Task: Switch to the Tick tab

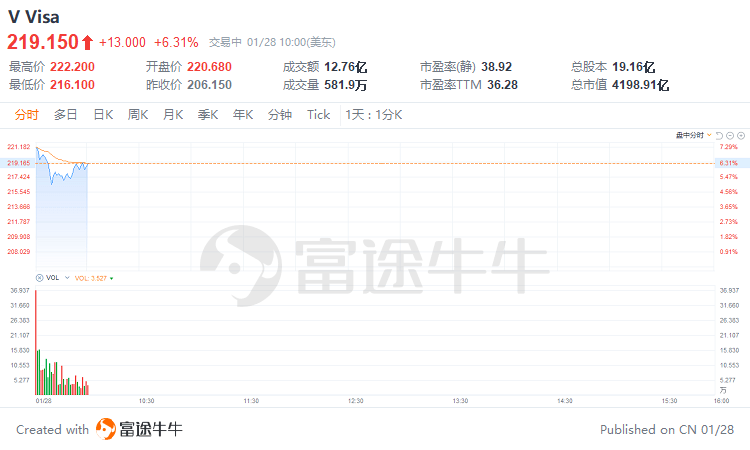Action: click(x=318, y=115)
